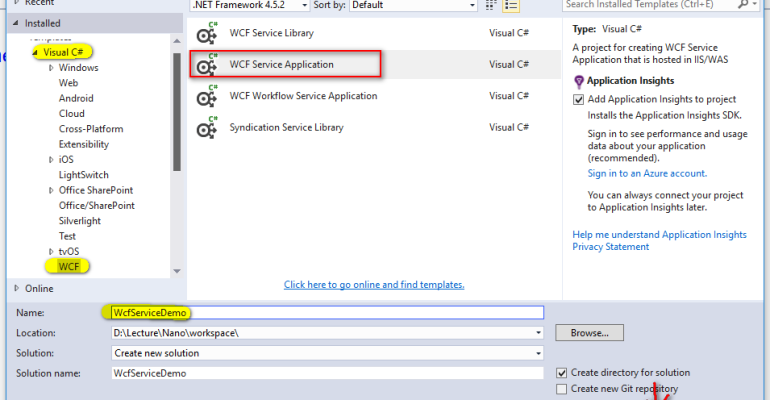This screenshot has width=770, height=400.
Task: Click the tree scrollbar down arrow
Action: pyautogui.click(x=177, y=271)
